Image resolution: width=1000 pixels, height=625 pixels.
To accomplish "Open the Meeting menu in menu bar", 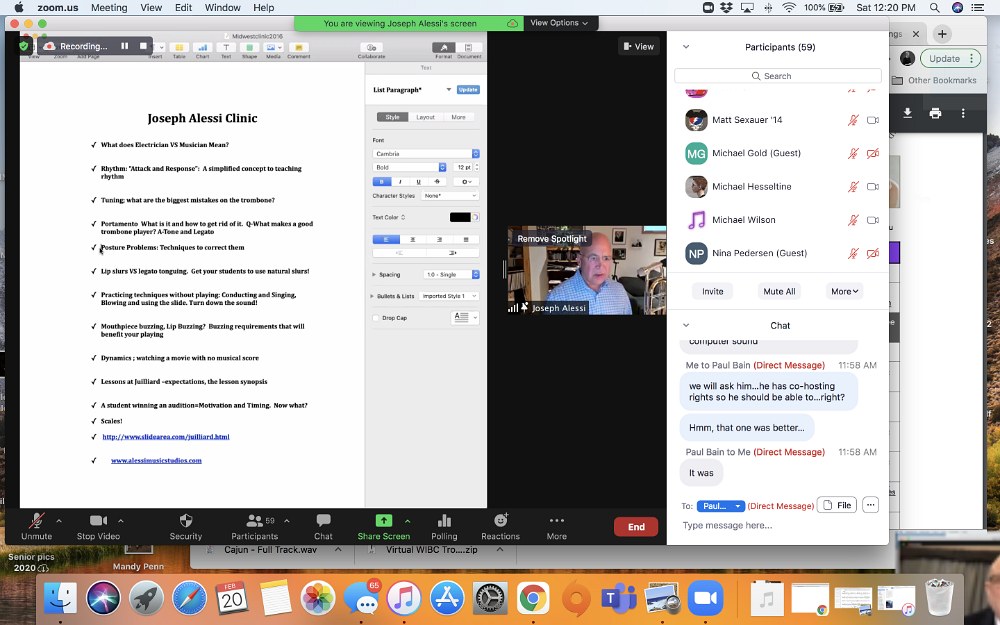I will coord(109,8).
